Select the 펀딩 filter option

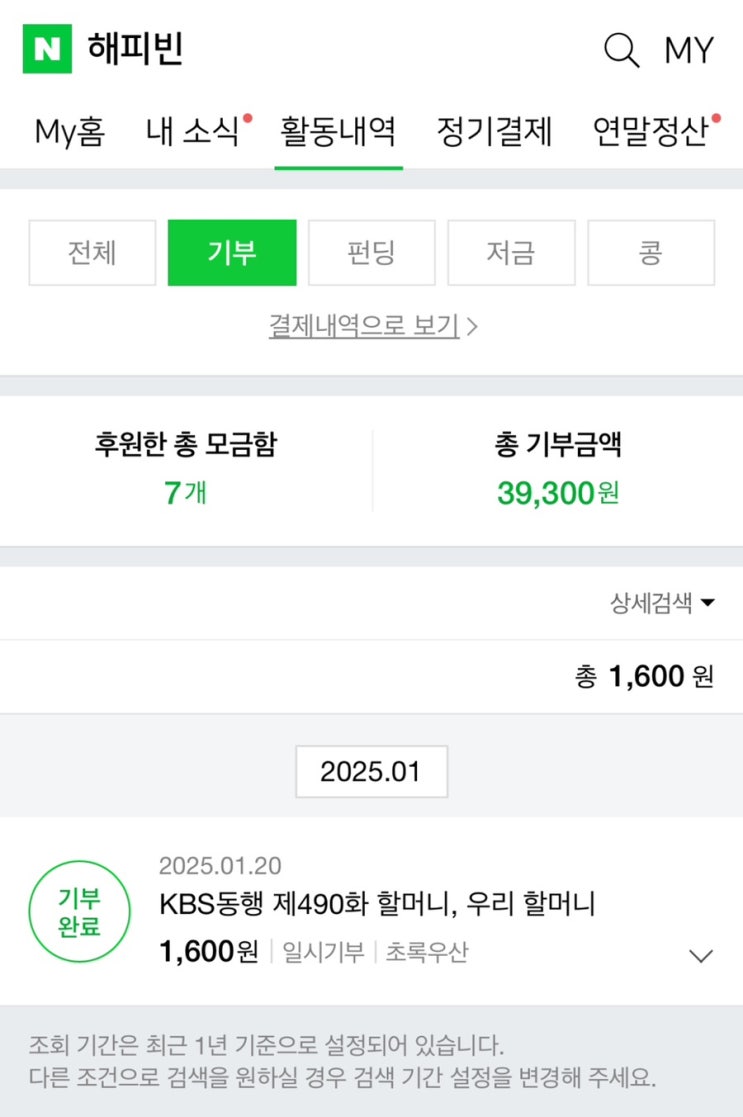[371, 253]
